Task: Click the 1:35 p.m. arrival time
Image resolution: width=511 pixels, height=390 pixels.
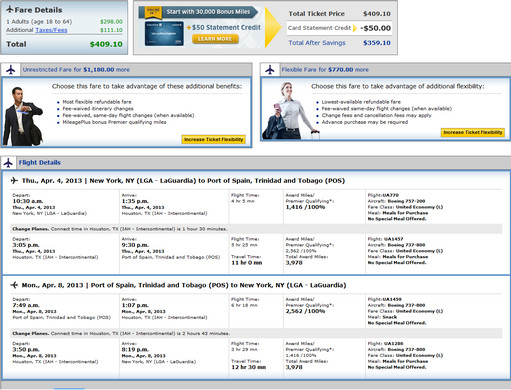Action: coord(135,201)
